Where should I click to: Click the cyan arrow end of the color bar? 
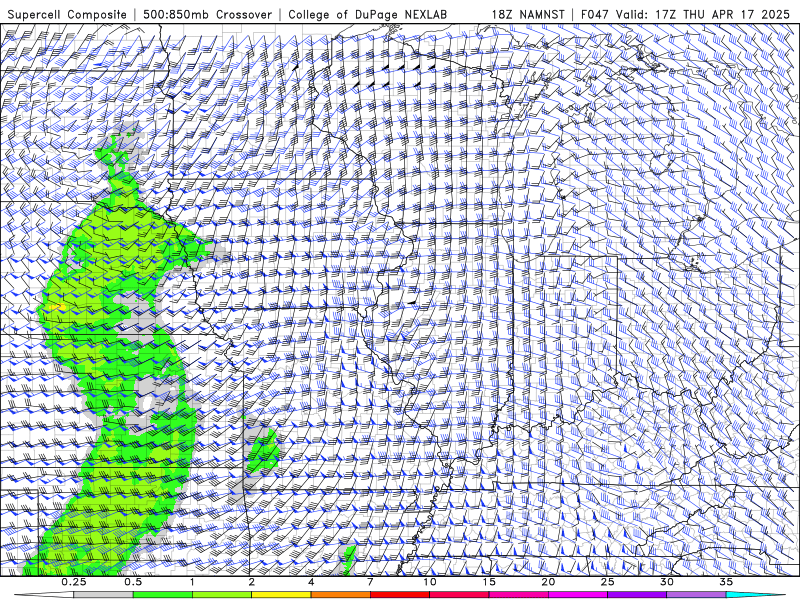(756, 595)
